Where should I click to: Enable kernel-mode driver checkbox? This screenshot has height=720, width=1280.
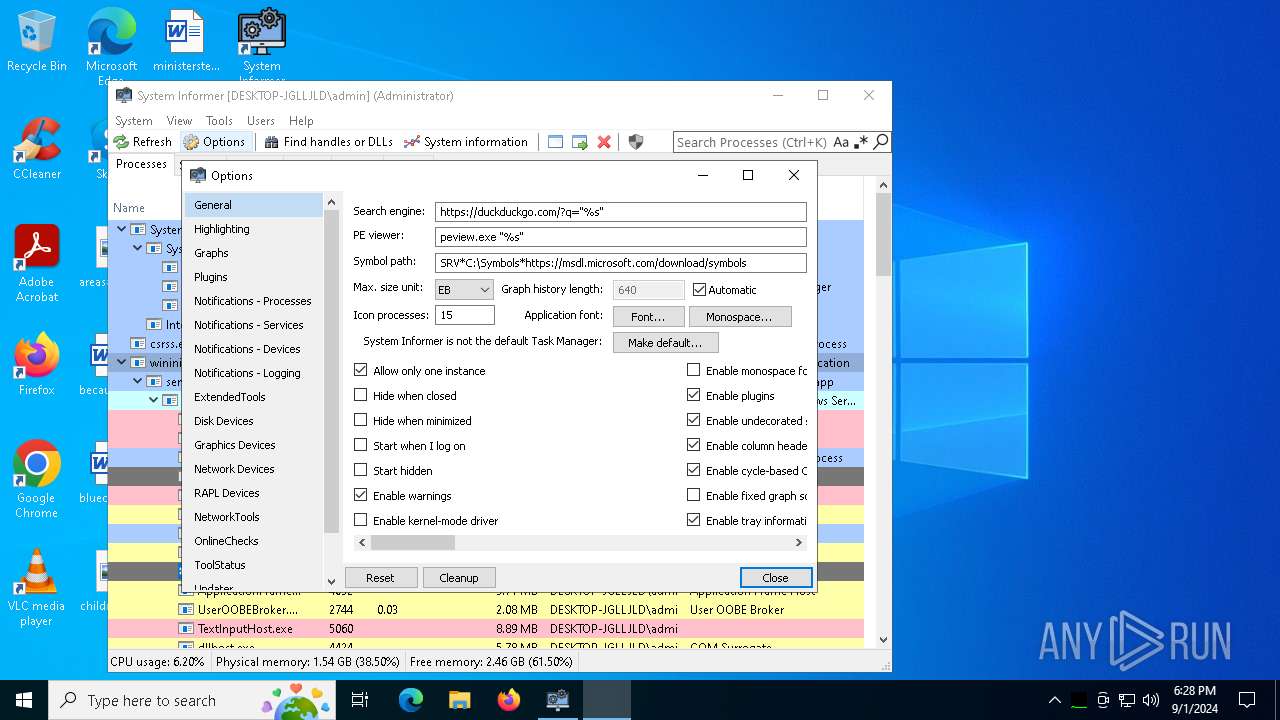click(361, 520)
